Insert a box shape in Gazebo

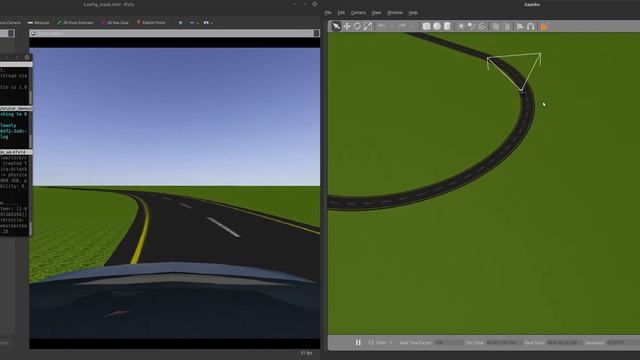click(x=426, y=26)
